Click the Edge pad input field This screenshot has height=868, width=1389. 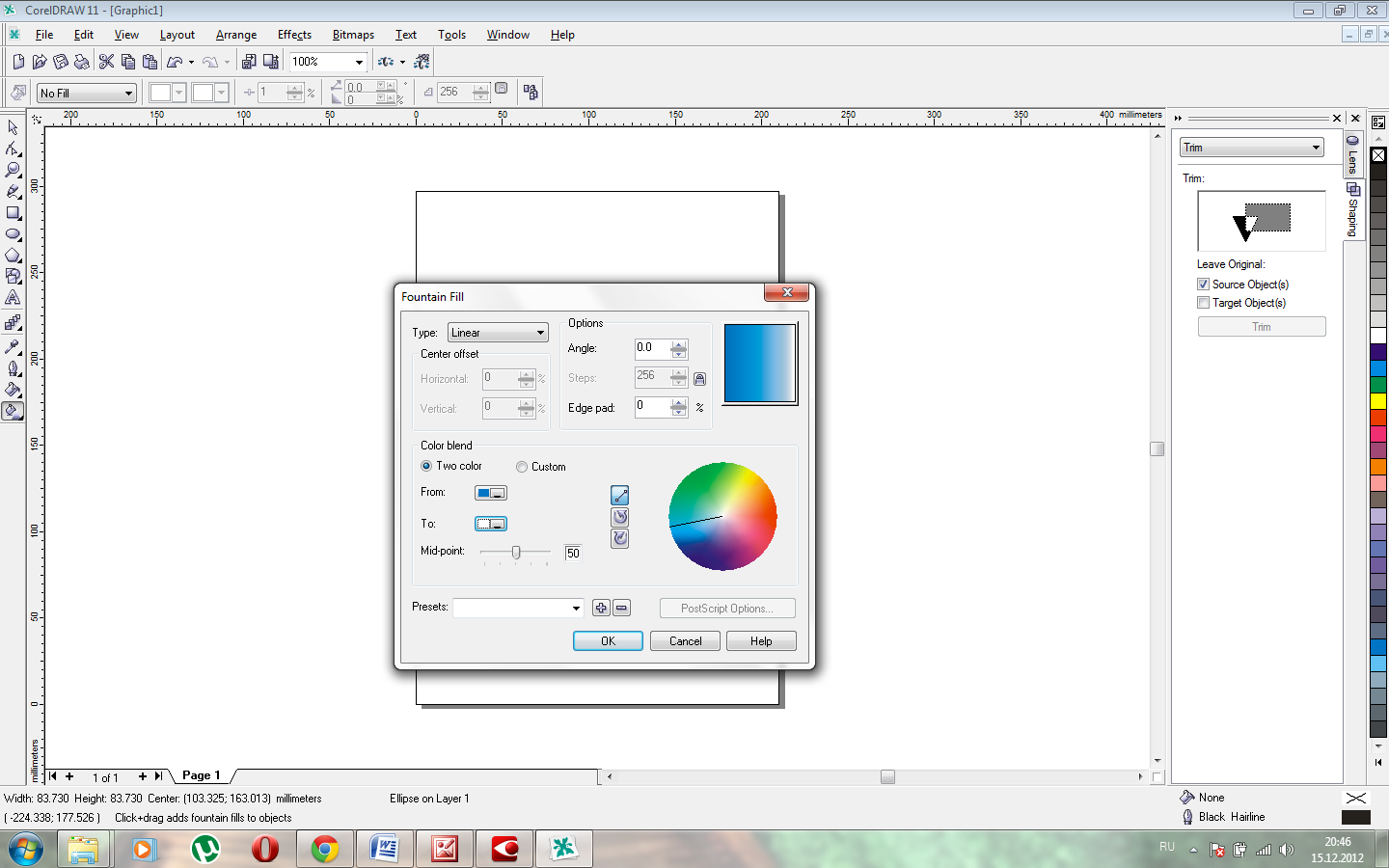click(652, 407)
